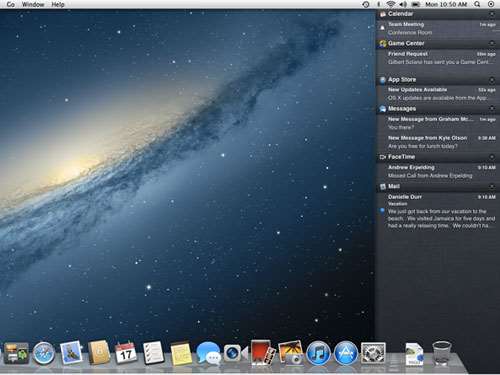Click the menu bar clock Mon 10:50 AM

pyautogui.click(x=446, y=4)
